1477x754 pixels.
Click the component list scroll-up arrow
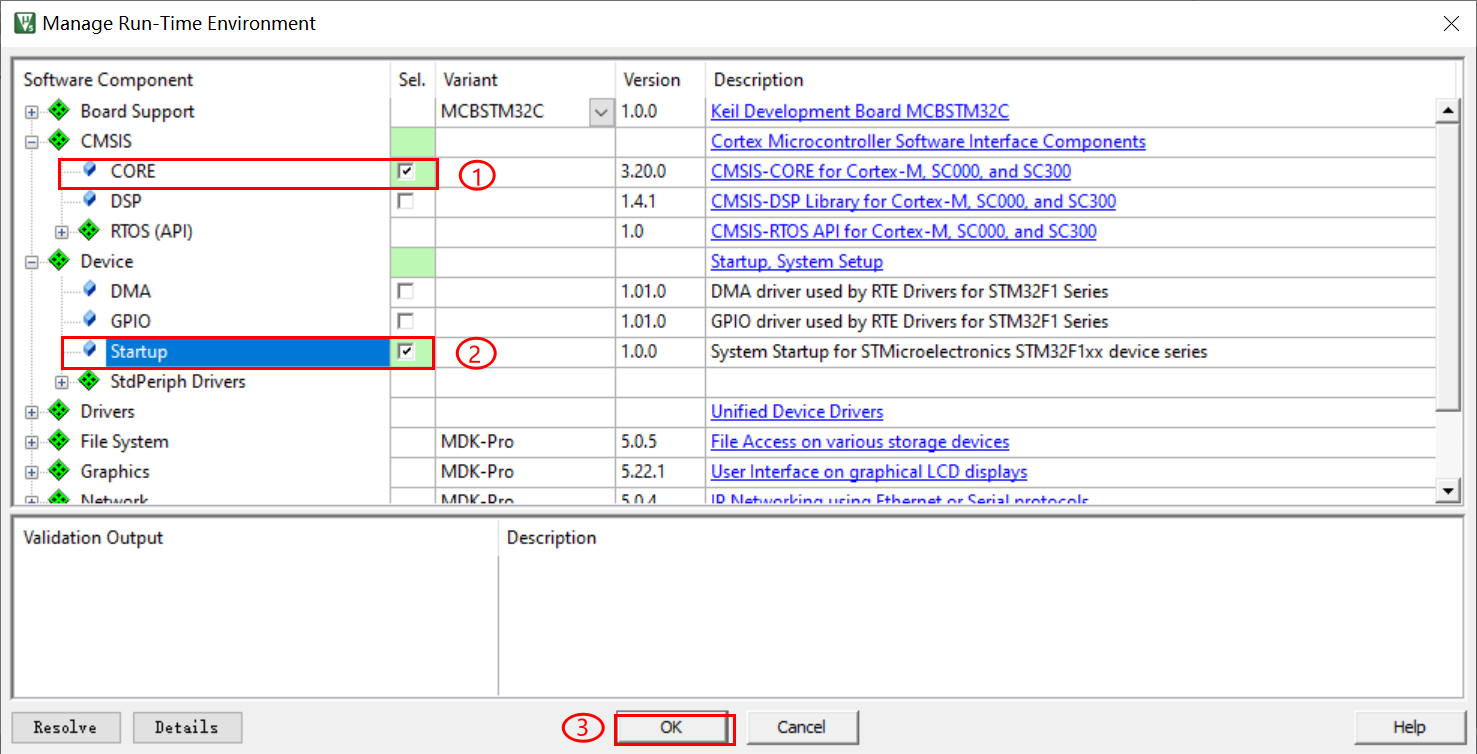point(1447,110)
